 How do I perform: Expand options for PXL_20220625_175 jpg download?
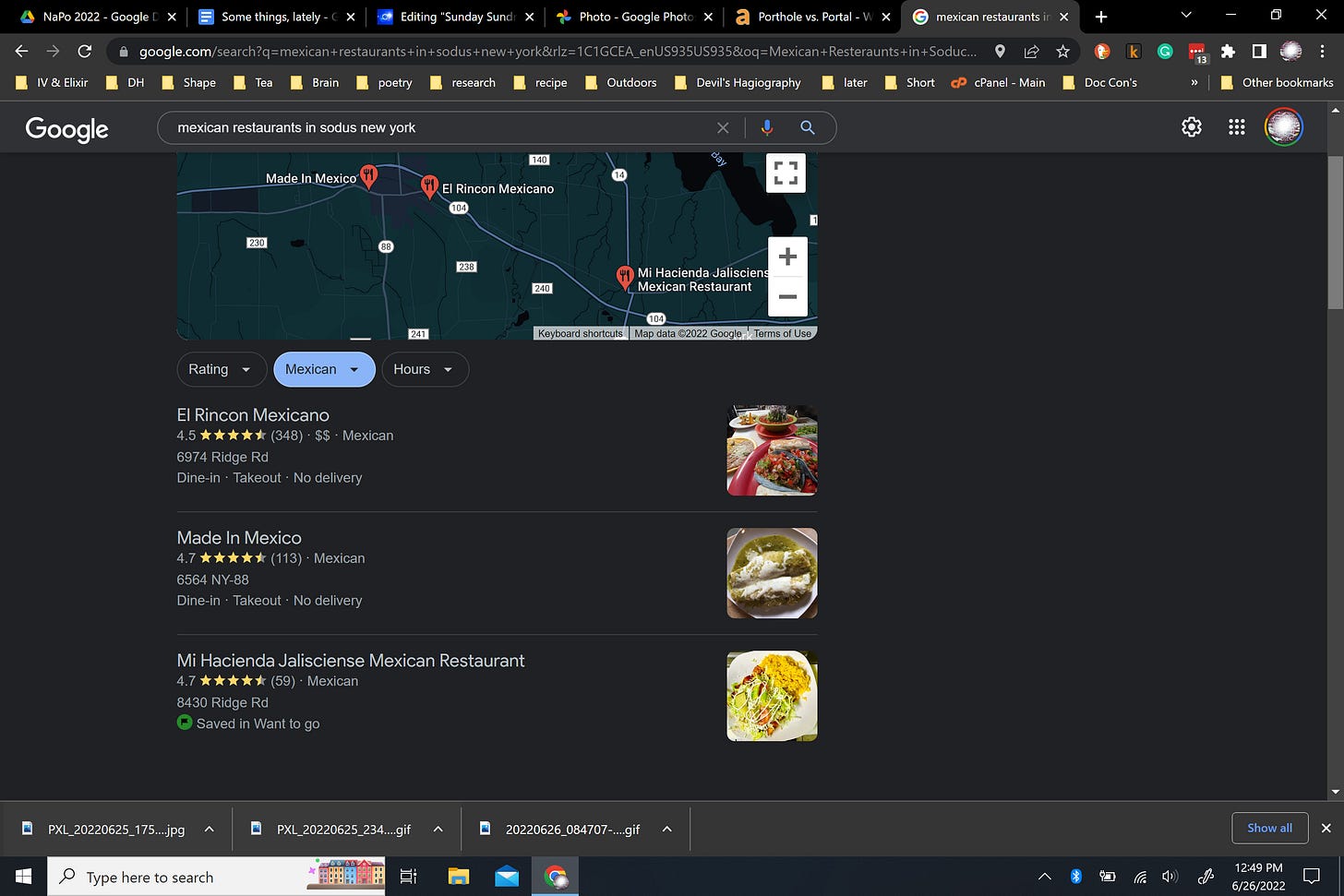coord(210,829)
